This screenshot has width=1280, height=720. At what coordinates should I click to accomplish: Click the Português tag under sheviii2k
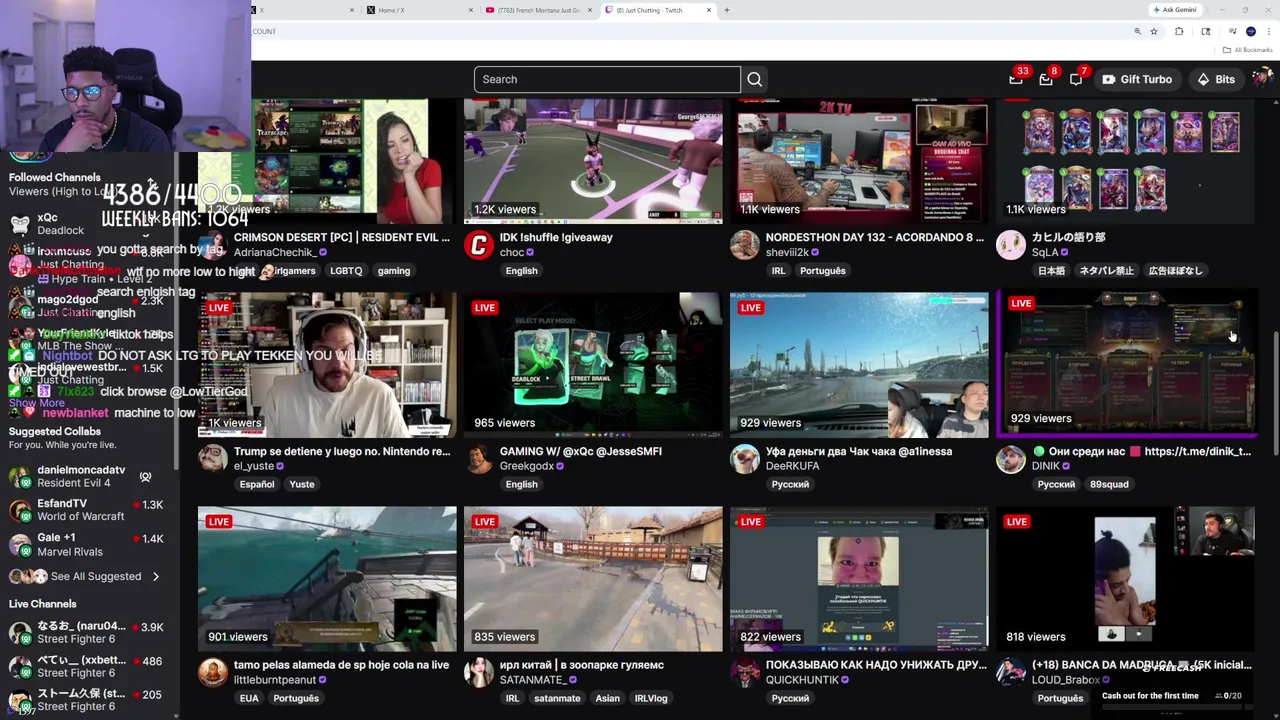(x=823, y=271)
